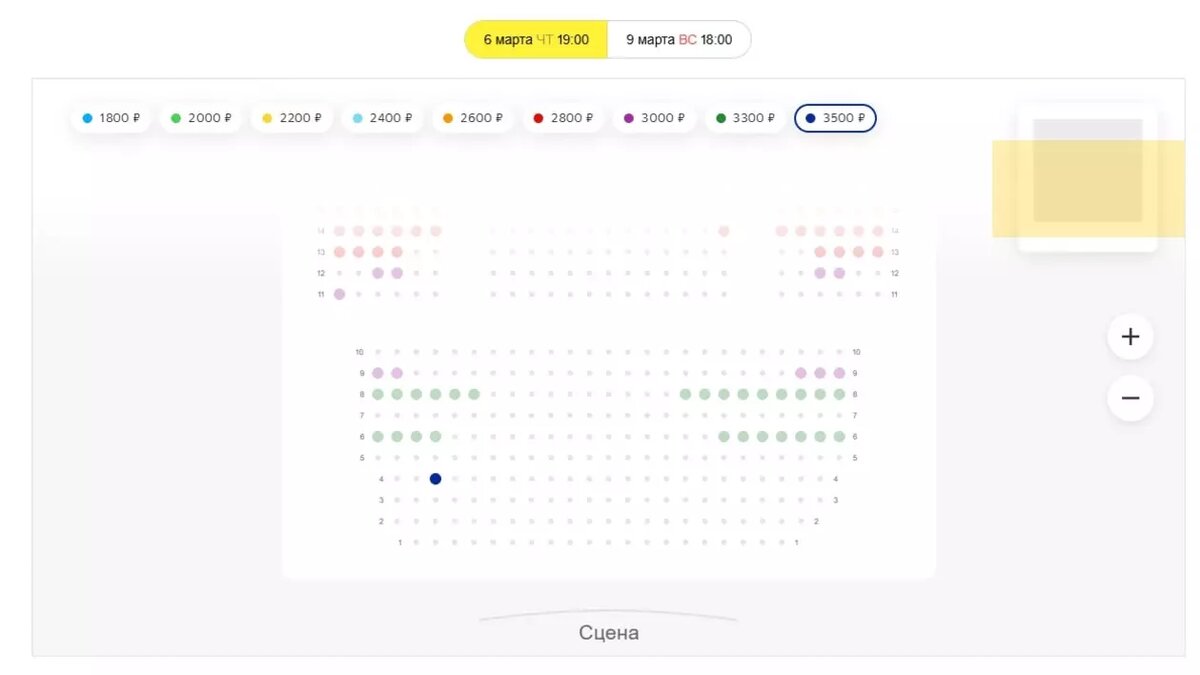Choose the first green seat in row 8
The image size is (1200, 675).
(378, 394)
